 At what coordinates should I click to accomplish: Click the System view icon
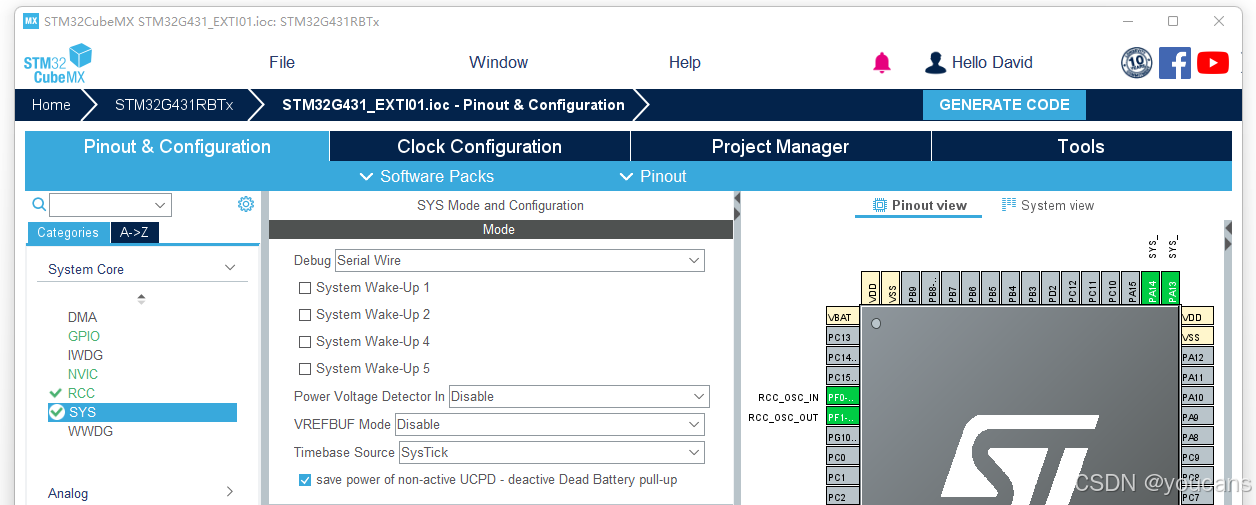1009,205
